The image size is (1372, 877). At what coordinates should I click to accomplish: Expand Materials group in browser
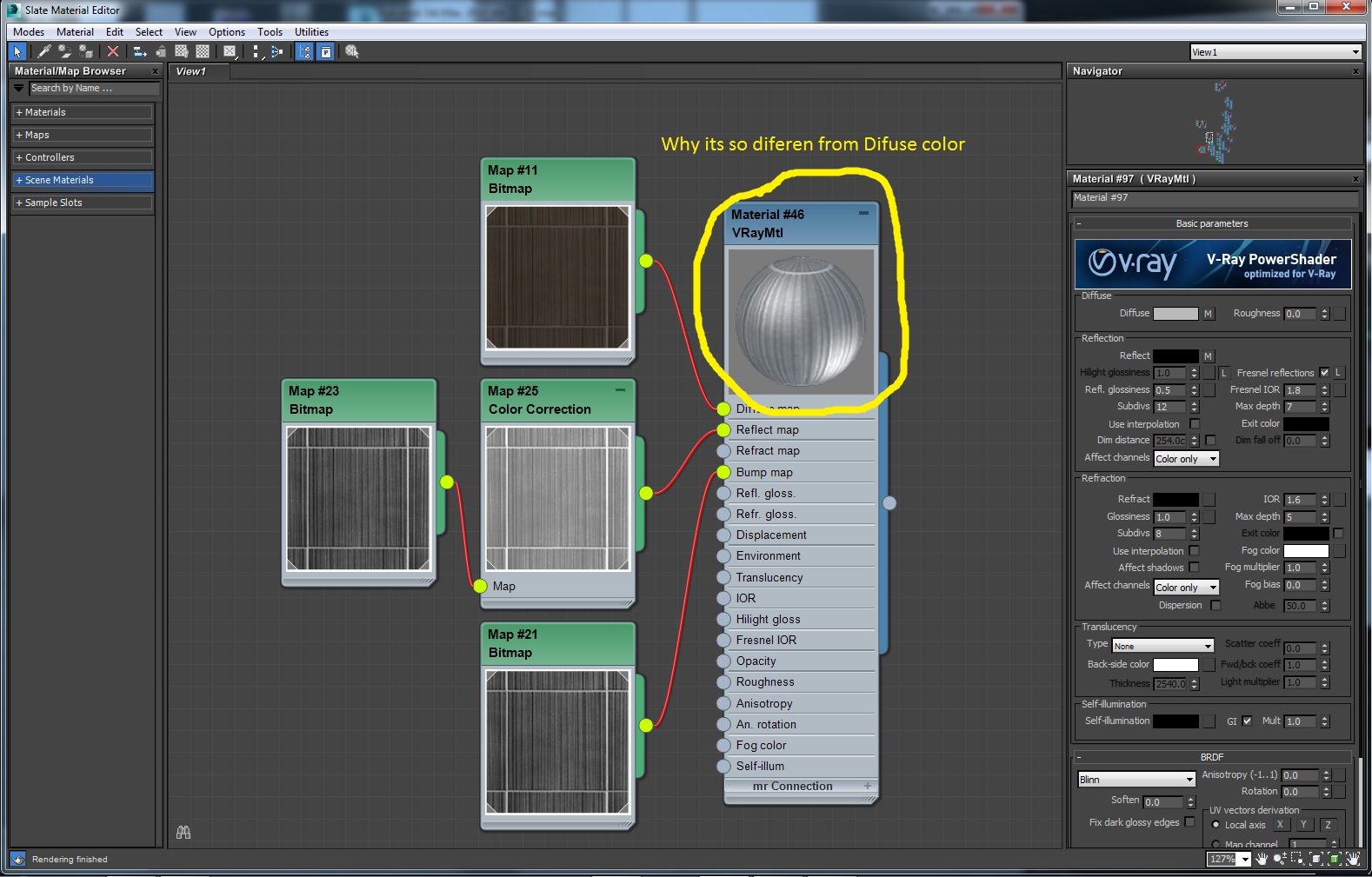coord(83,112)
